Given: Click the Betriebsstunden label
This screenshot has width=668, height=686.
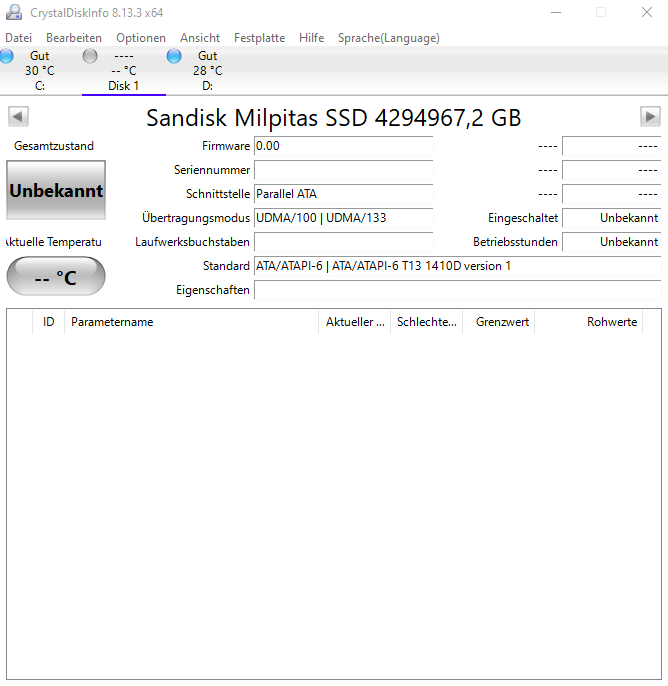Looking at the screenshot, I should (x=515, y=242).
